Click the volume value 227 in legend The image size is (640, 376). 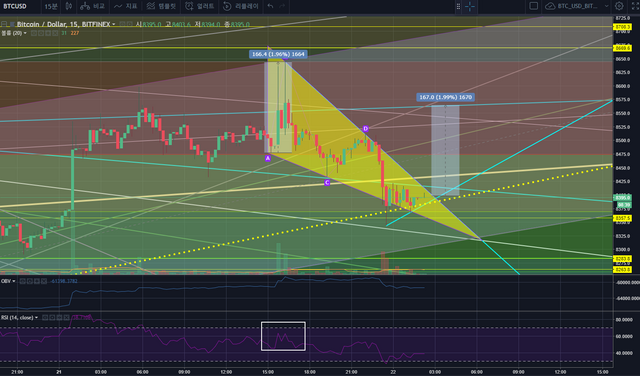tap(75, 33)
